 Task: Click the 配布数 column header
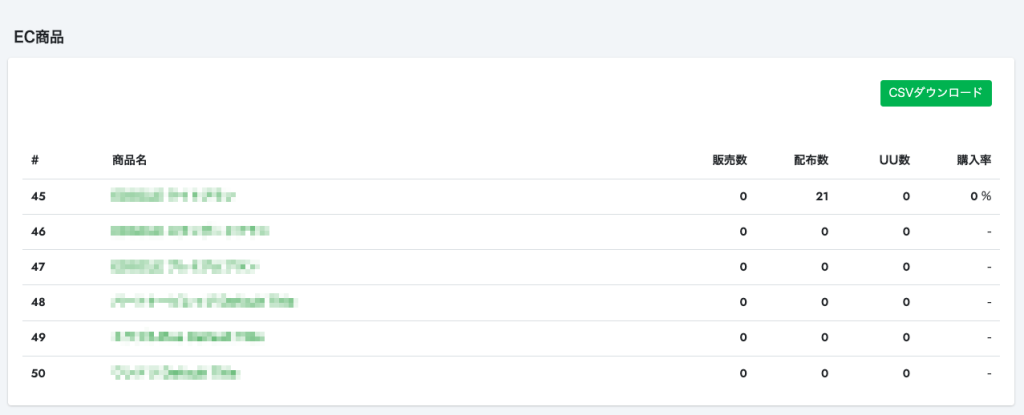pos(811,160)
